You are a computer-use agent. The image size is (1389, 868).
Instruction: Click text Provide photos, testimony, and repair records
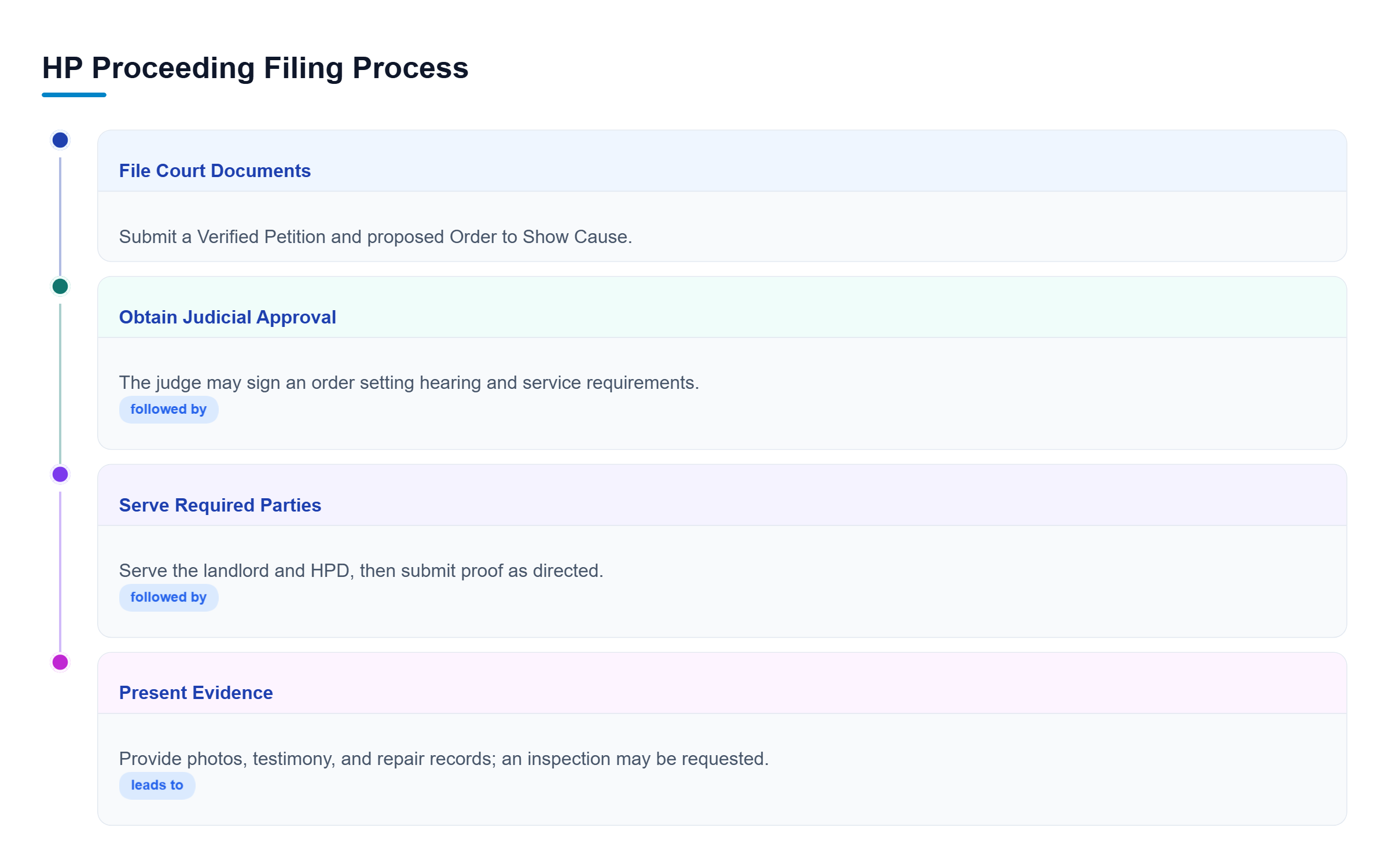coord(444,759)
